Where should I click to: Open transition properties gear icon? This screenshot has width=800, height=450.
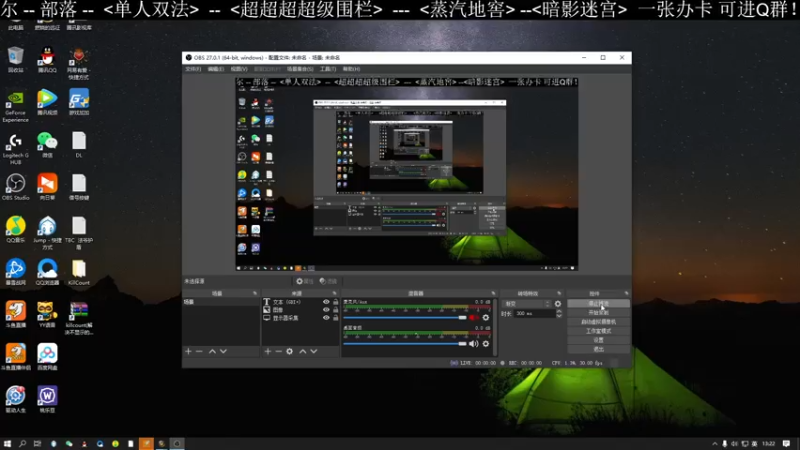coord(558,304)
